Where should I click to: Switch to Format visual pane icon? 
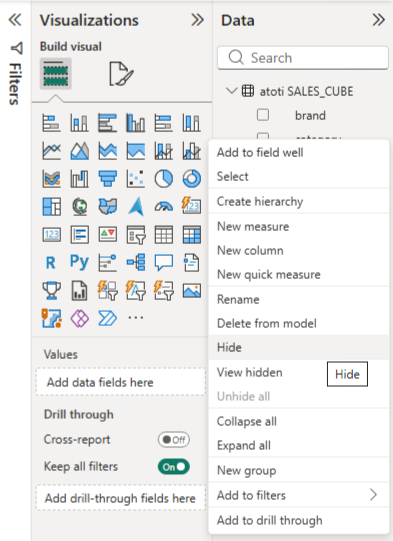tap(121, 74)
